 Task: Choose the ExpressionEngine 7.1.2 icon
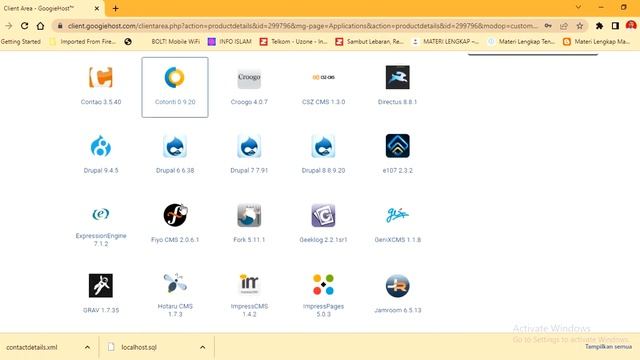point(101,214)
